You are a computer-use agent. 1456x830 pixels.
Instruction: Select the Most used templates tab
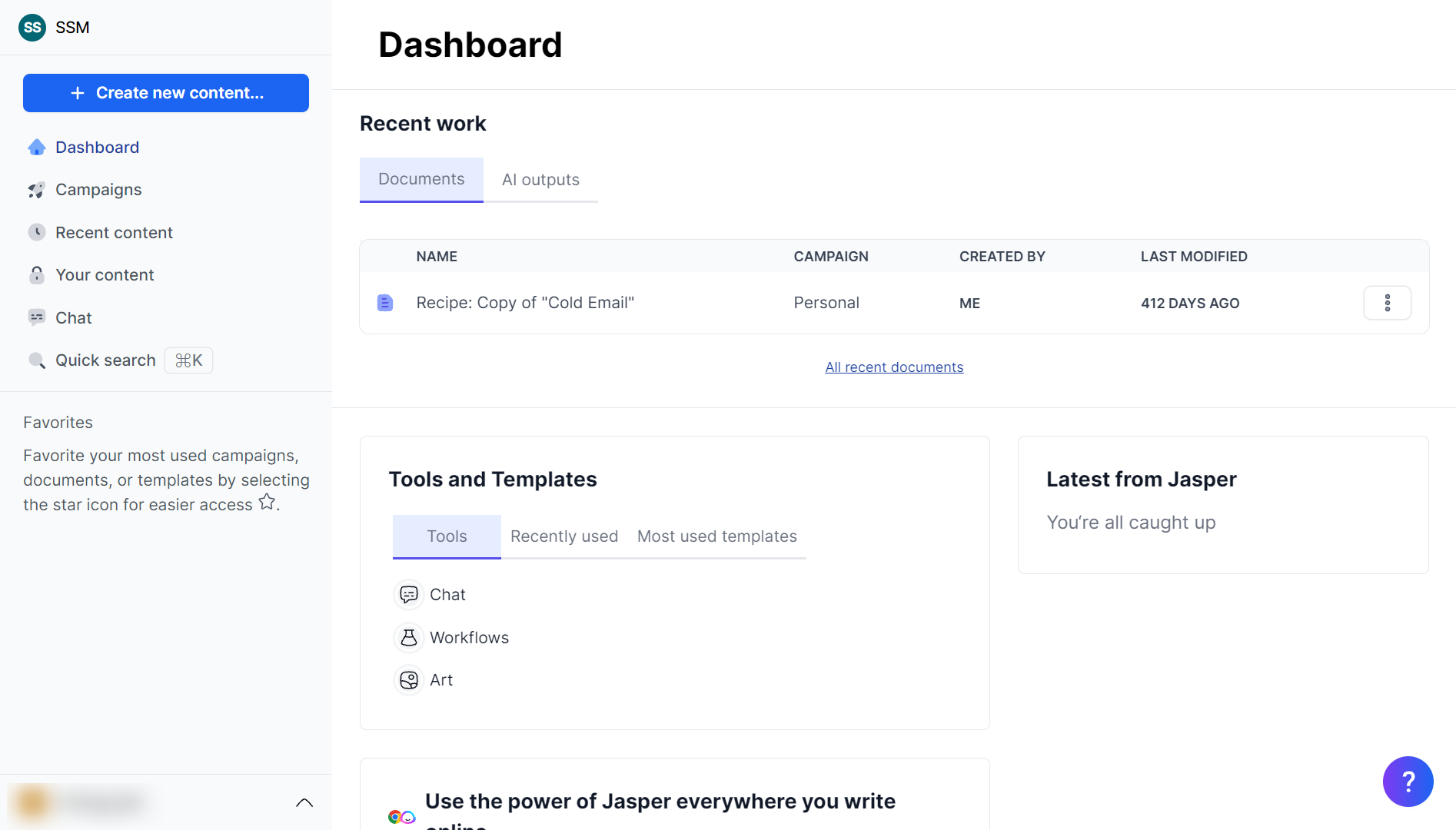click(x=717, y=536)
